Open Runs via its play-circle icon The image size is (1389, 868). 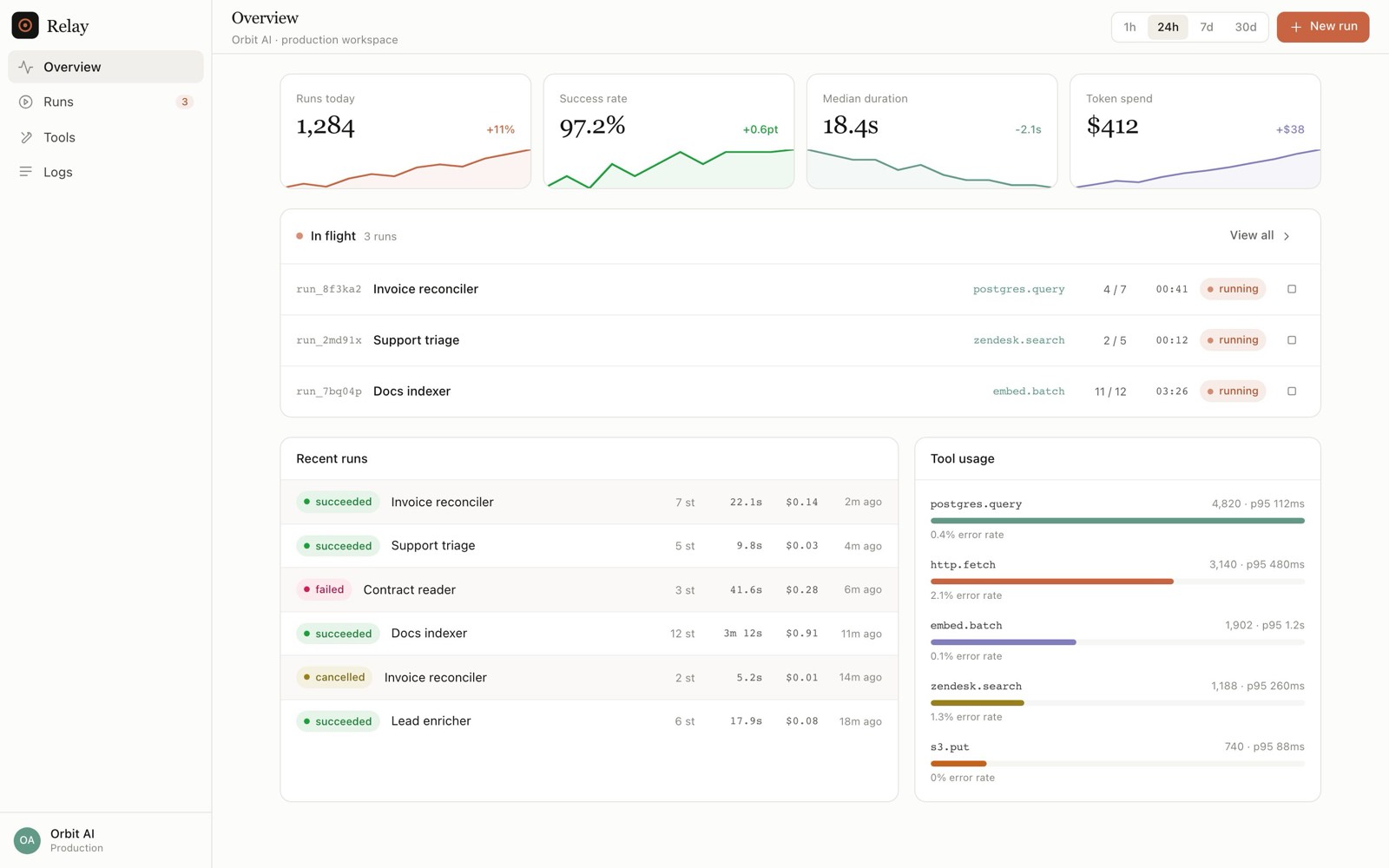[x=26, y=102]
